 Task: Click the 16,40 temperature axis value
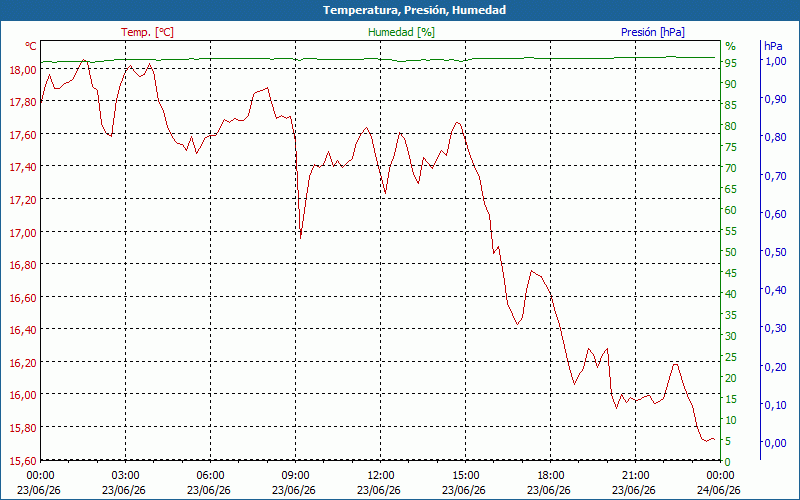(23, 331)
